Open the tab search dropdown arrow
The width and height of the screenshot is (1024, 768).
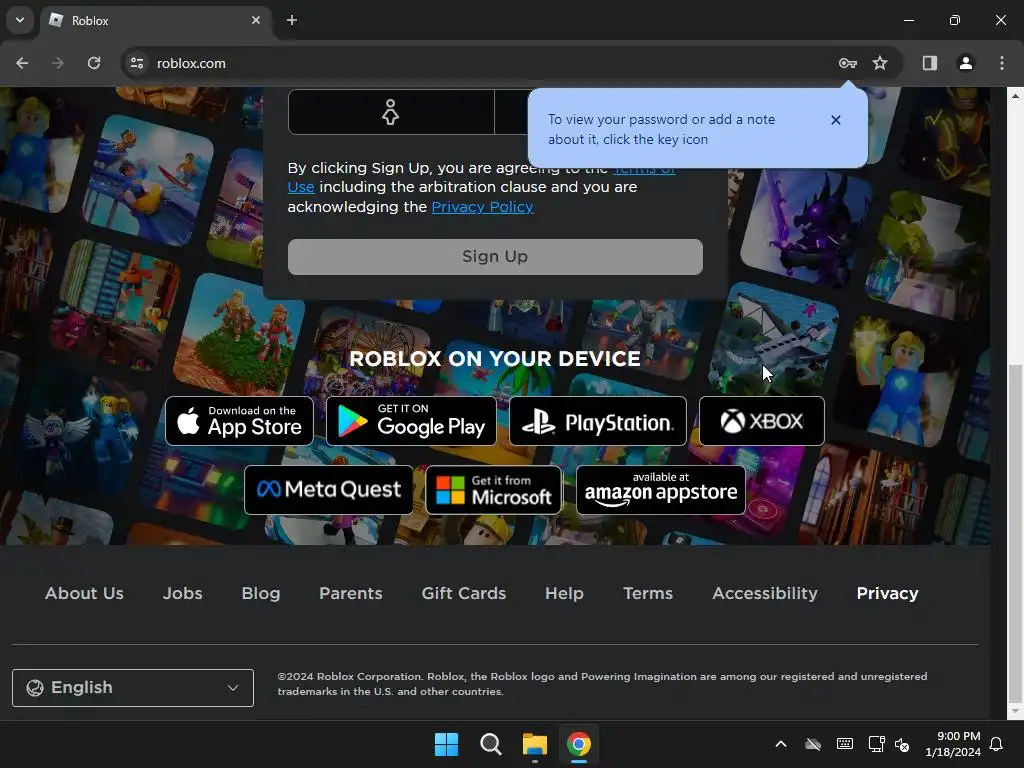pos(20,20)
